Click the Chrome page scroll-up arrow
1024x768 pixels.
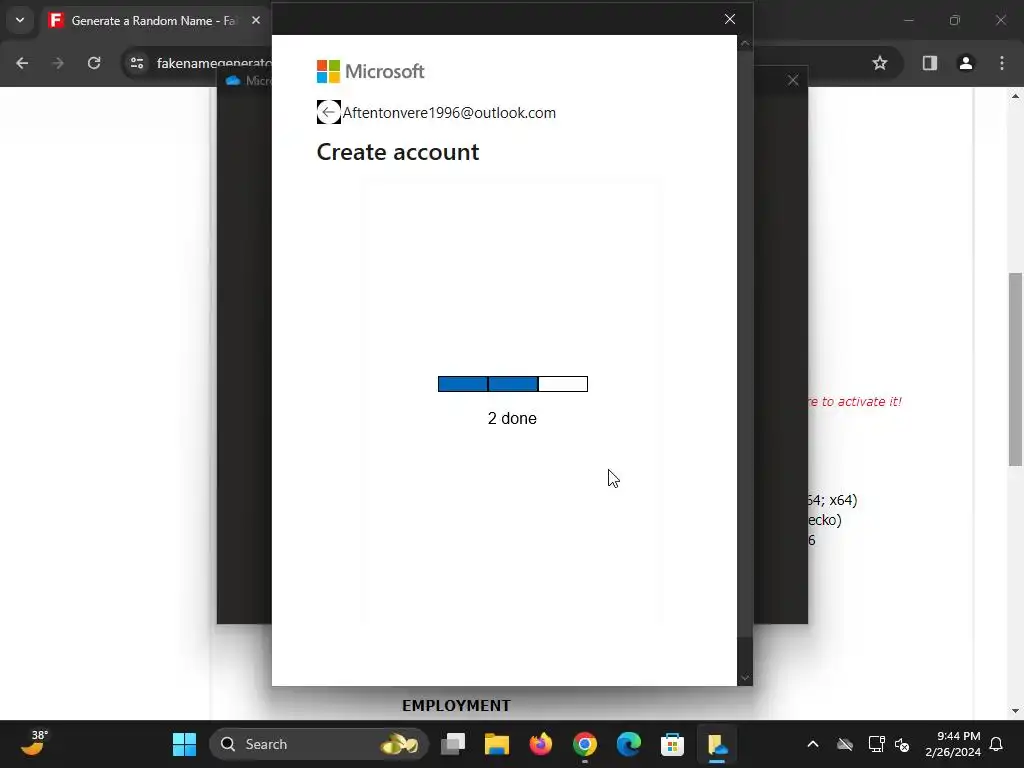pyautogui.click(x=1015, y=96)
